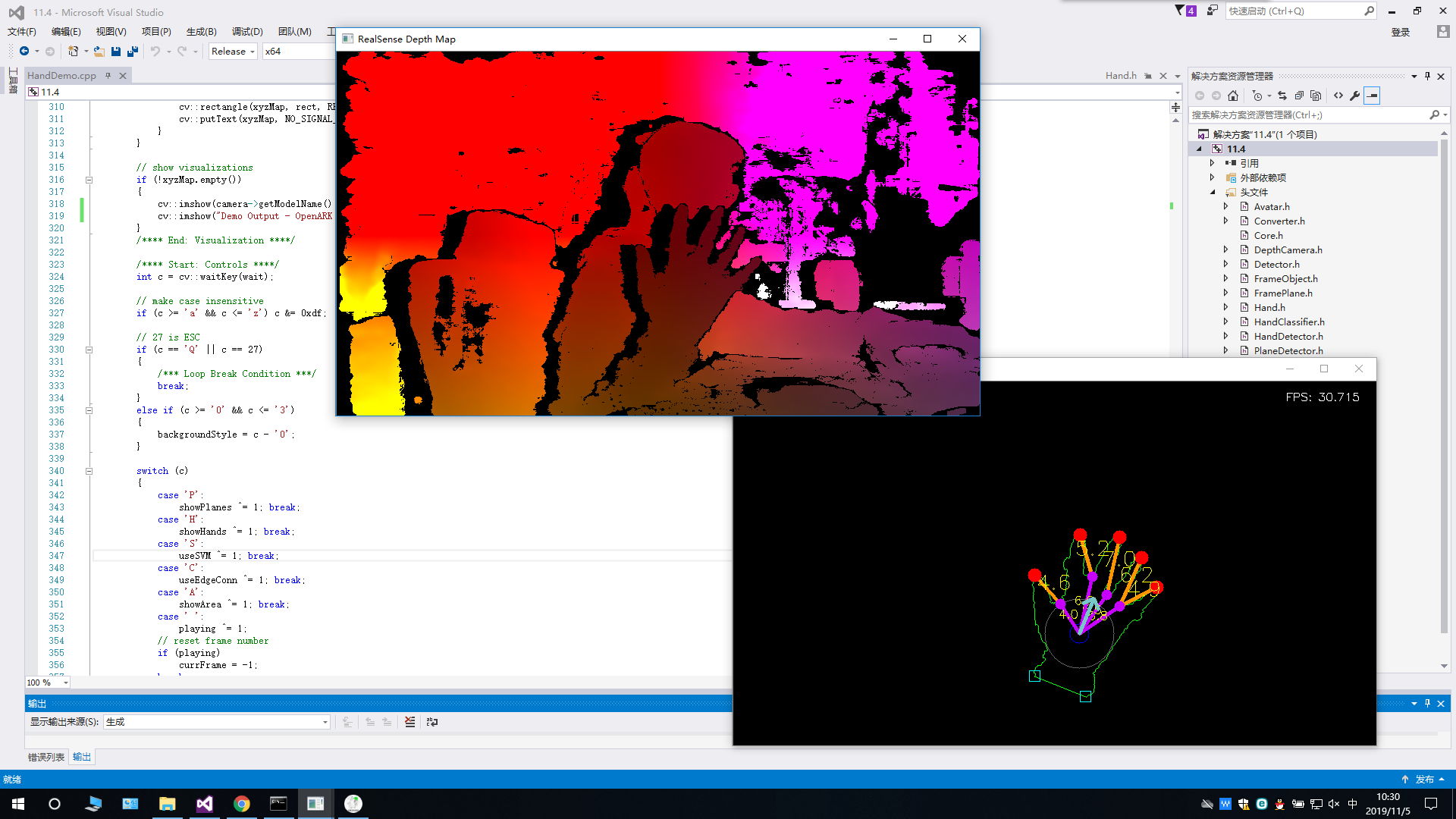Screen dimensions: 1456x819
Task: Expand the HandClassifier.h tree node
Action: point(1226,322)
